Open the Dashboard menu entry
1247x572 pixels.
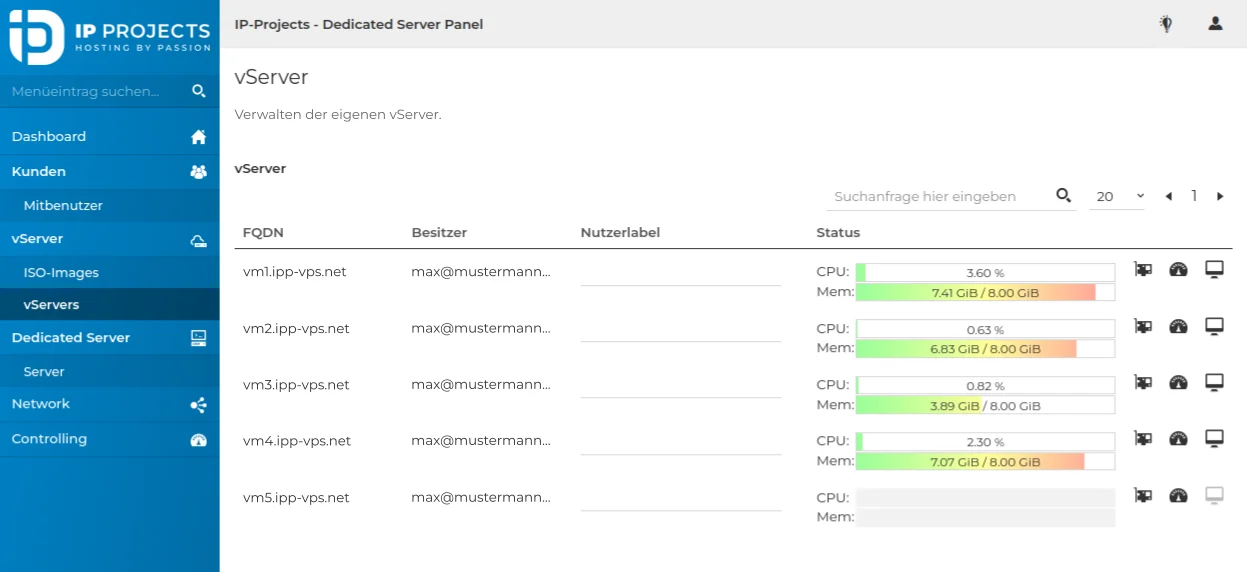(49, 137)
